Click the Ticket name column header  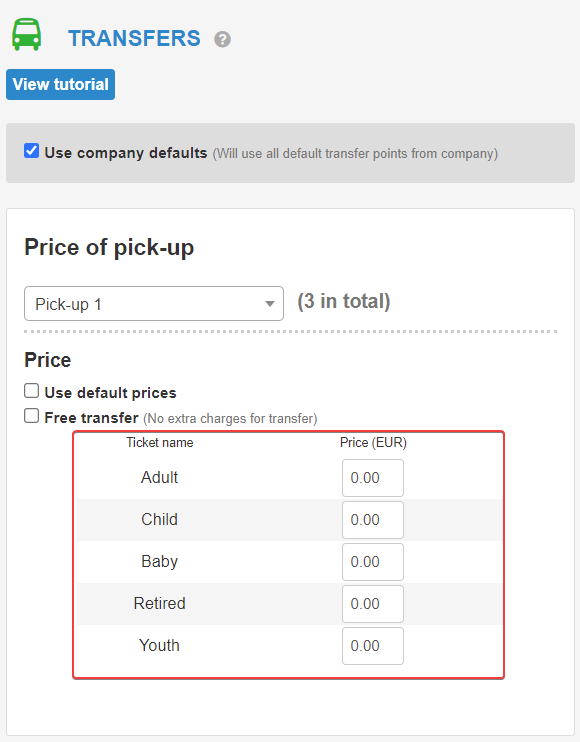tap(160, 442)
